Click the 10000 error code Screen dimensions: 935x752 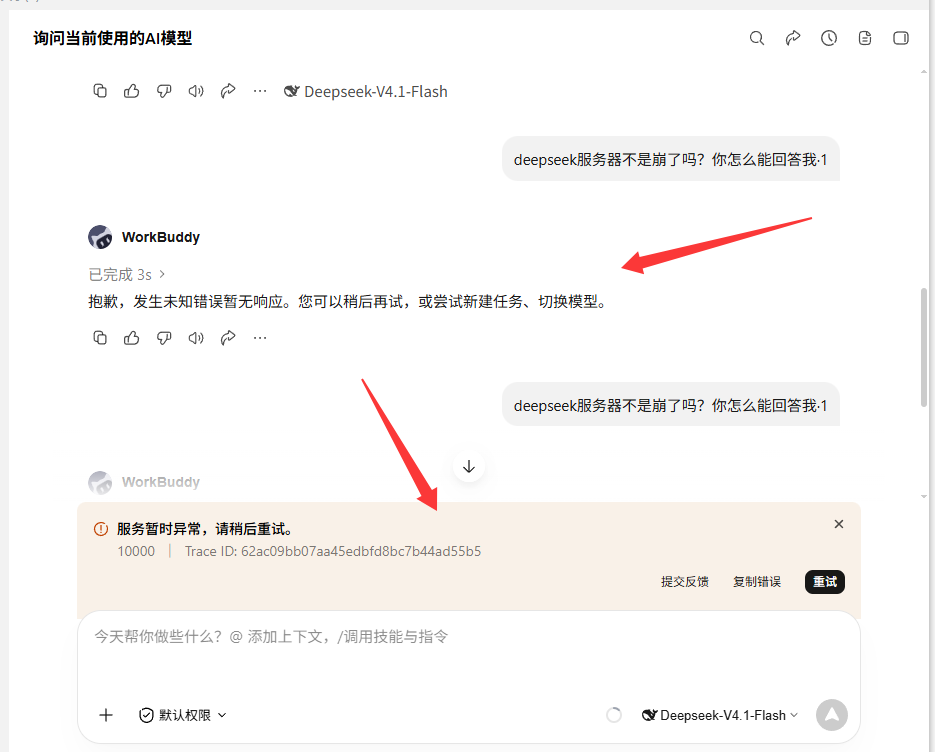[x=136, y=551]
